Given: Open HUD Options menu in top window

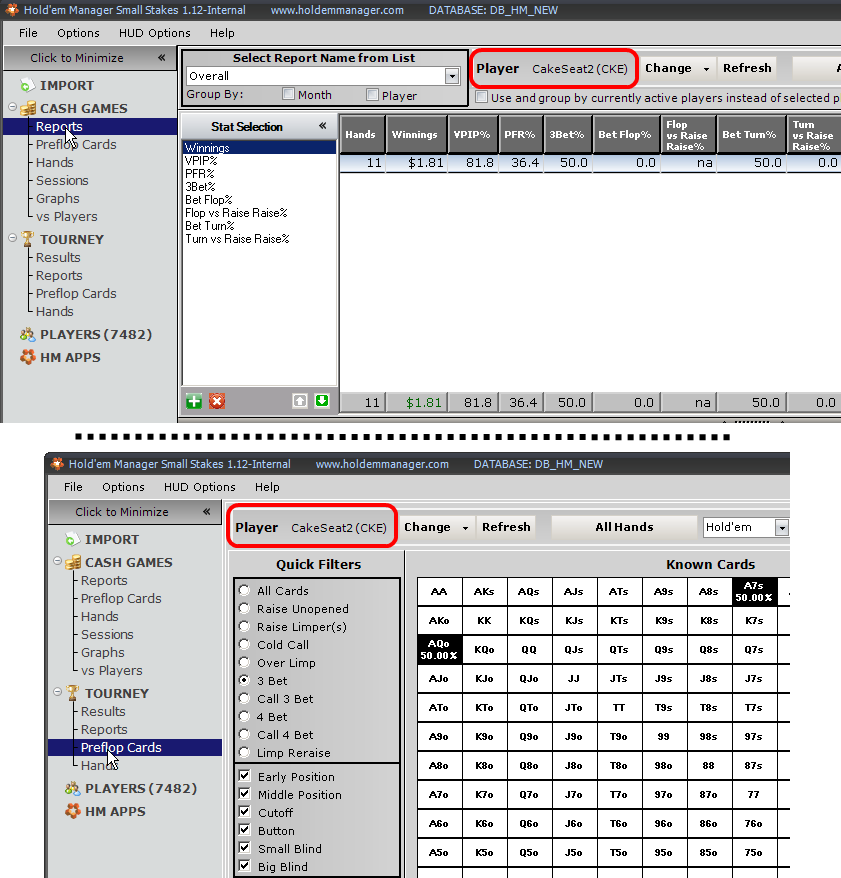Looking at the screenshot, I should point(155,33).
